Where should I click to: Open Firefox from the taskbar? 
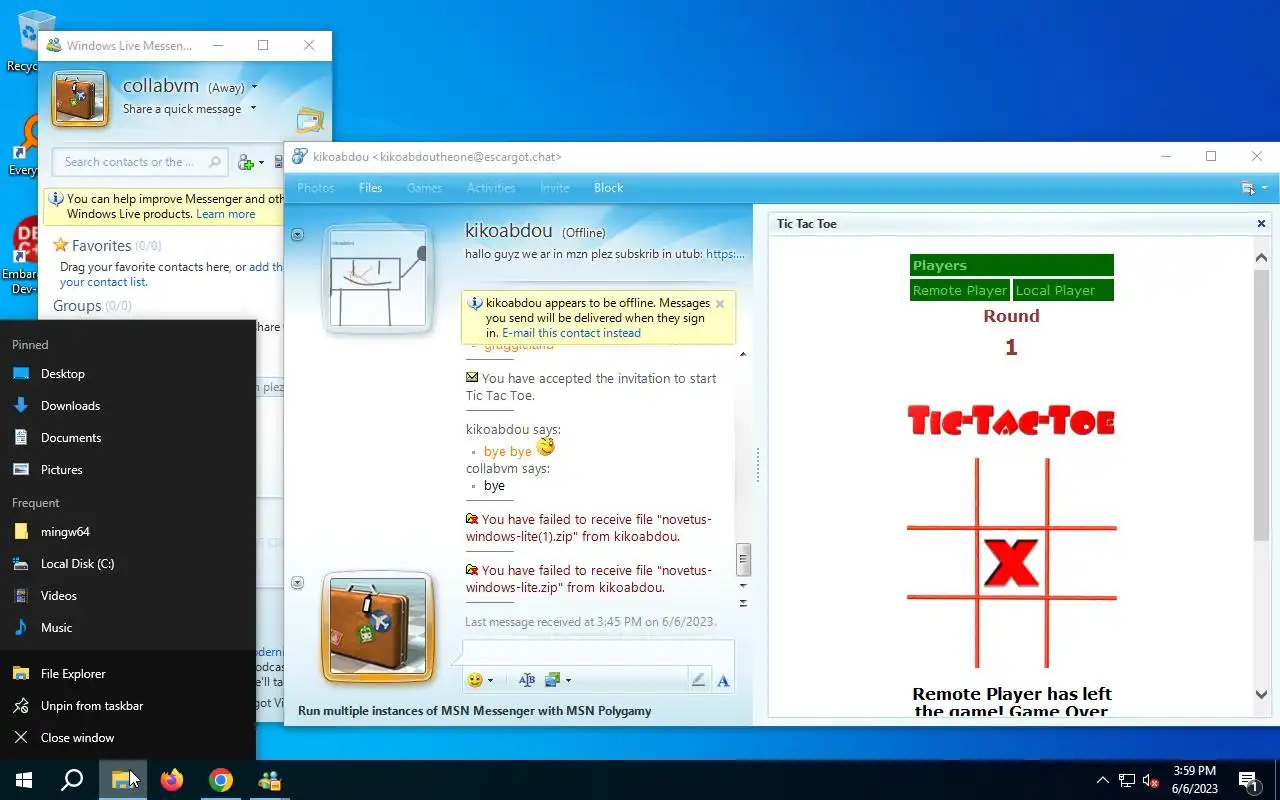(x=172, y=780)
